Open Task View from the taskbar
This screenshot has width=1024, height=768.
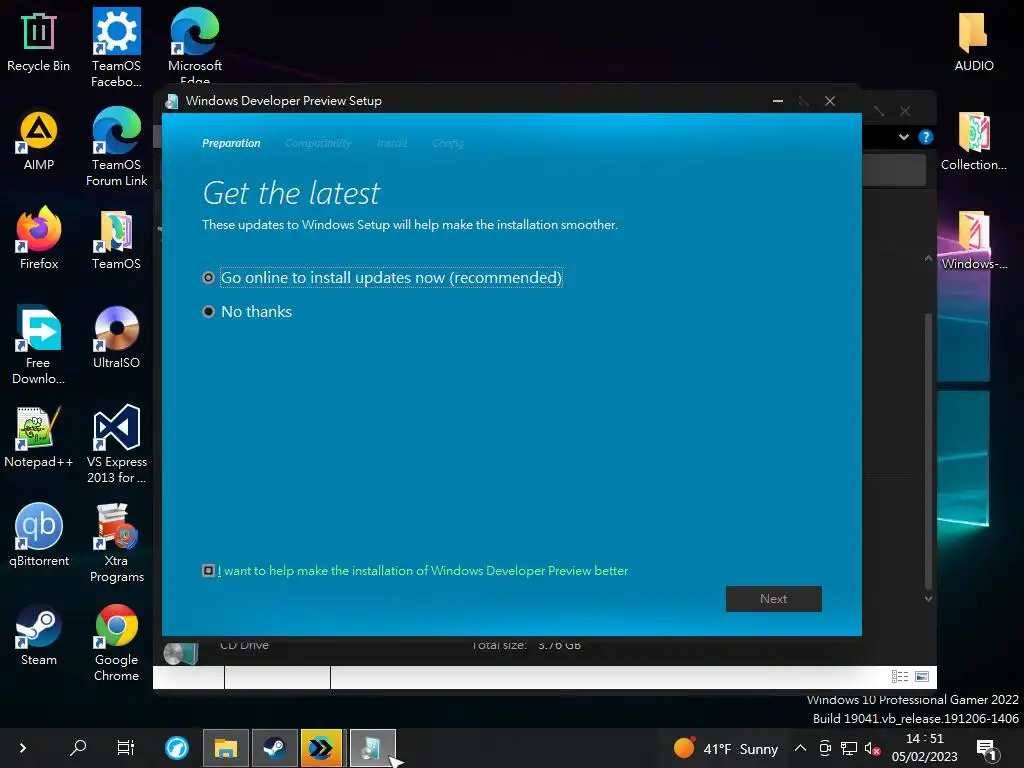pos(125,747)
